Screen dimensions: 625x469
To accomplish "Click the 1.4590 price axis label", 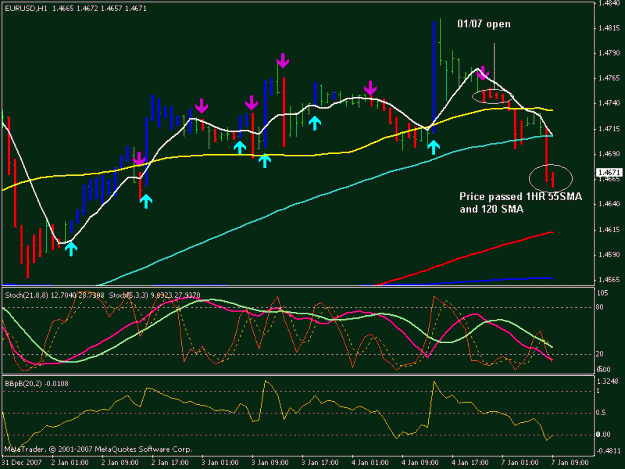I will point(609,255).
